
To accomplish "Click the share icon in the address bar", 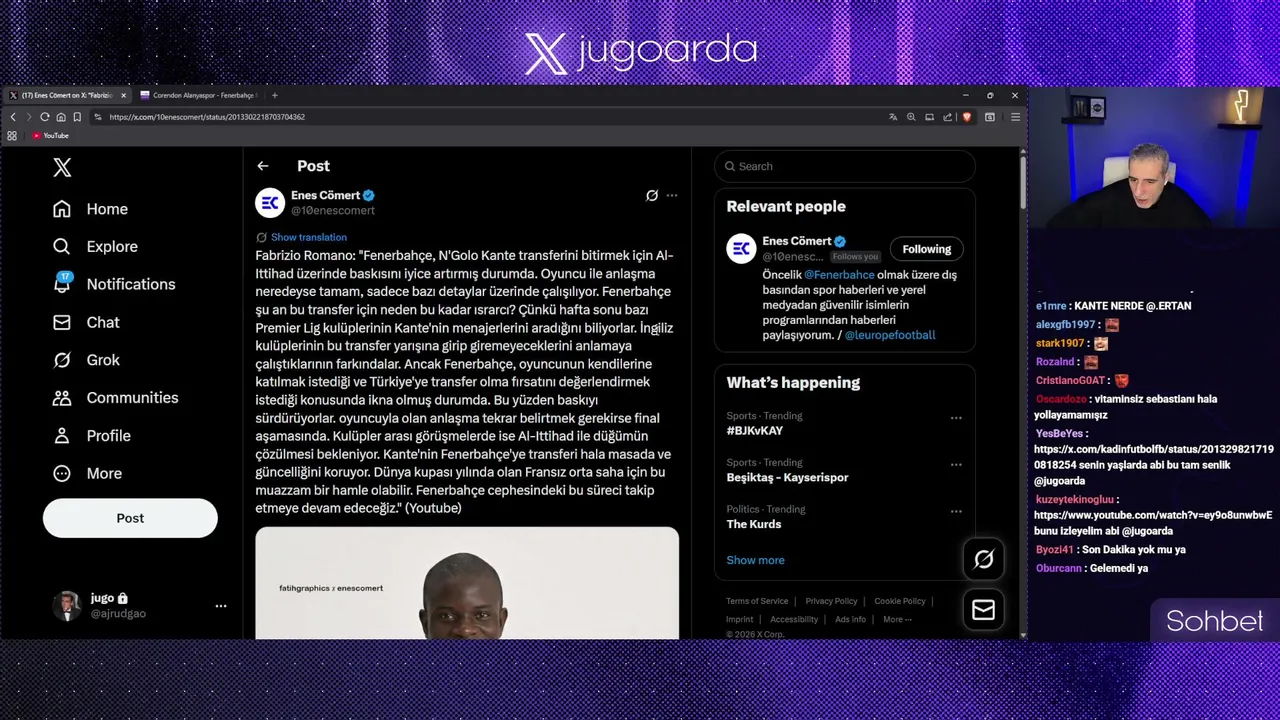I will (947, 117).
